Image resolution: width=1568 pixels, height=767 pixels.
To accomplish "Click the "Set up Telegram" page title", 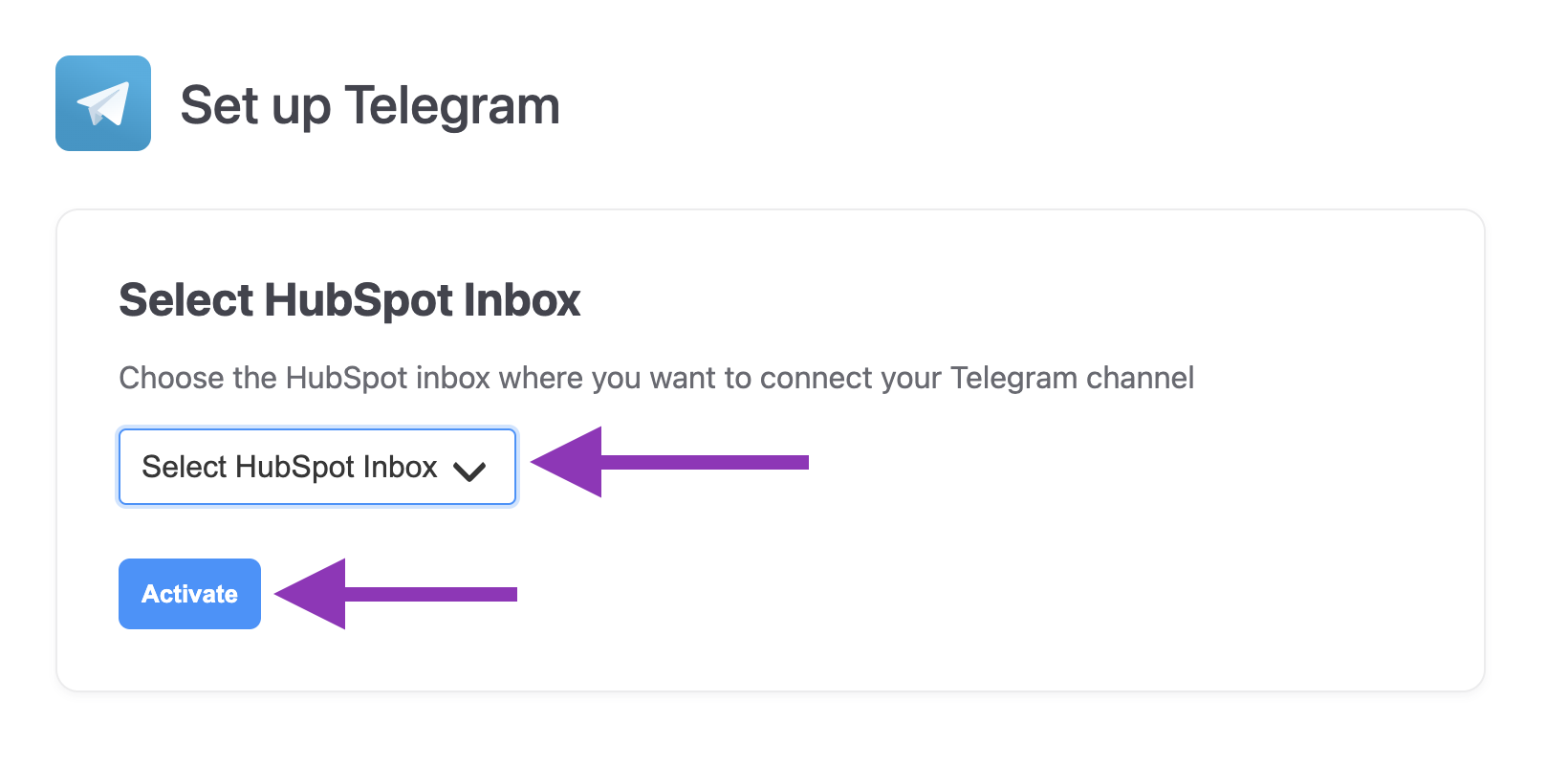I will (x=369, y=105).
